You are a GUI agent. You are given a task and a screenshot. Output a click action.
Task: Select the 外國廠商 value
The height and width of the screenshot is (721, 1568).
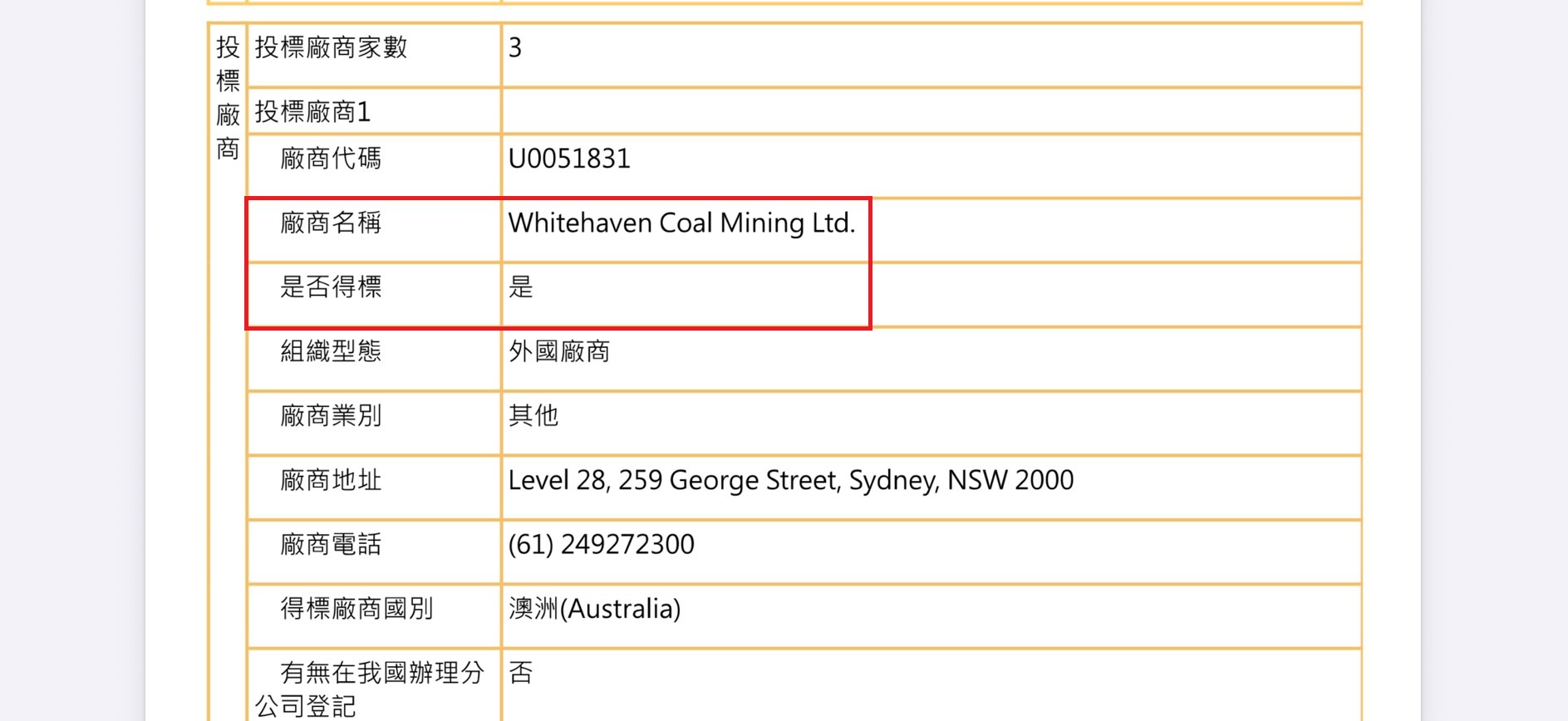tap(559, 351)
